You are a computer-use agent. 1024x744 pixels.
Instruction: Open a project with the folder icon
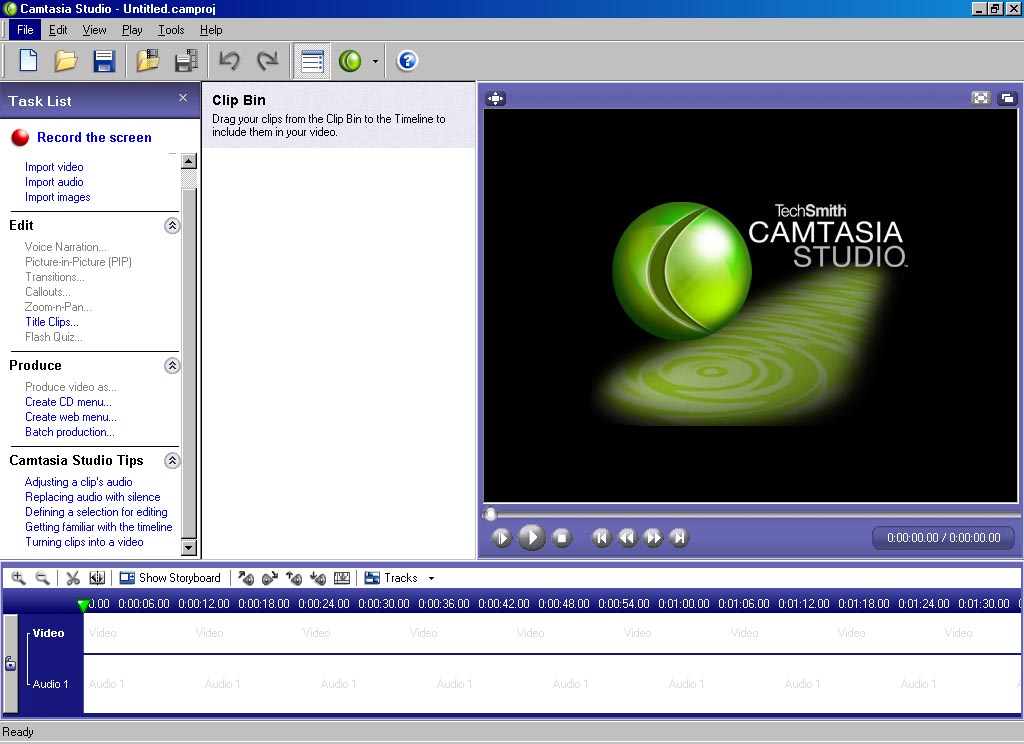click(65, 61)
